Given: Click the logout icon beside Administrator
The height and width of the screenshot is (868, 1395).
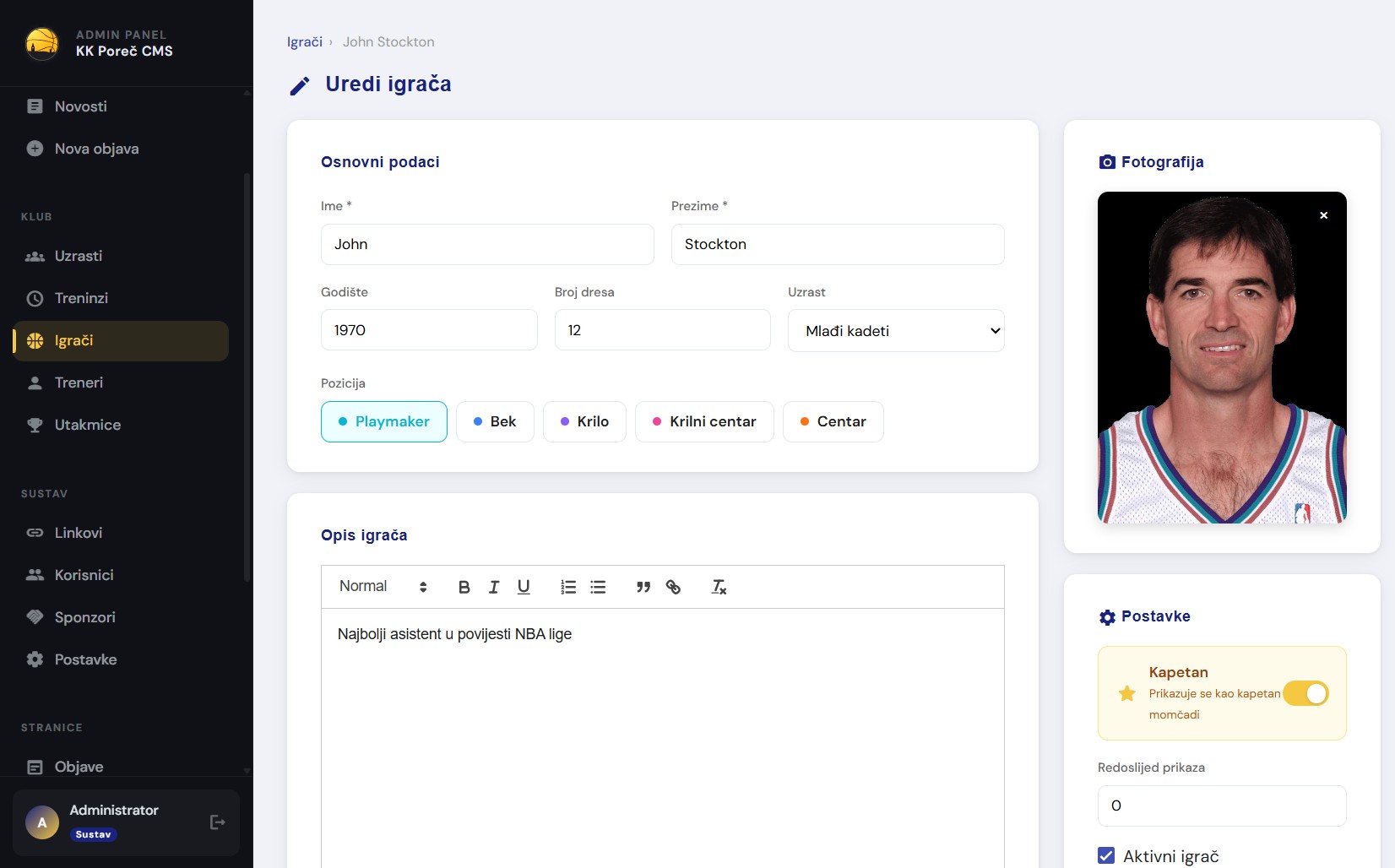Looking at the screenshot, I should 217,822.
